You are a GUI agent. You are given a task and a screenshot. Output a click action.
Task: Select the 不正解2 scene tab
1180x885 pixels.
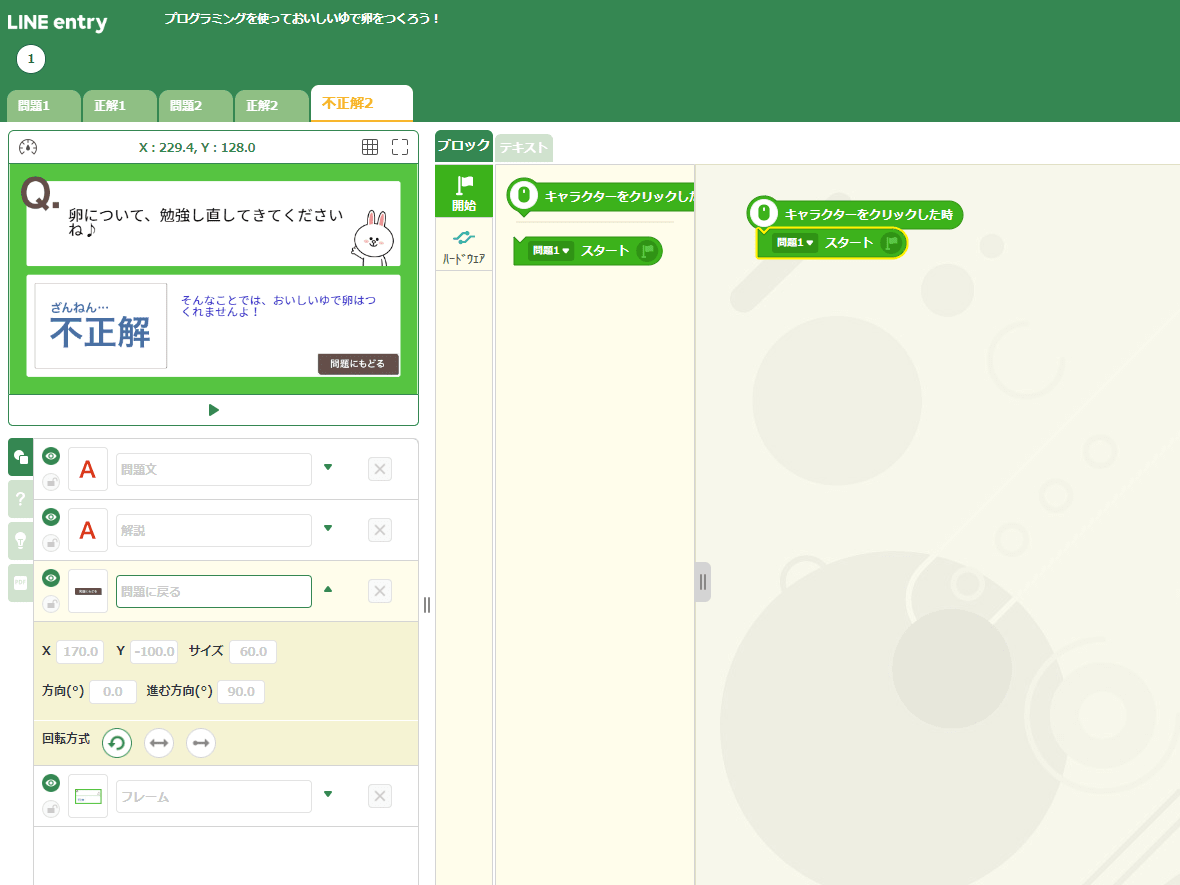click(x=361, y=103)
